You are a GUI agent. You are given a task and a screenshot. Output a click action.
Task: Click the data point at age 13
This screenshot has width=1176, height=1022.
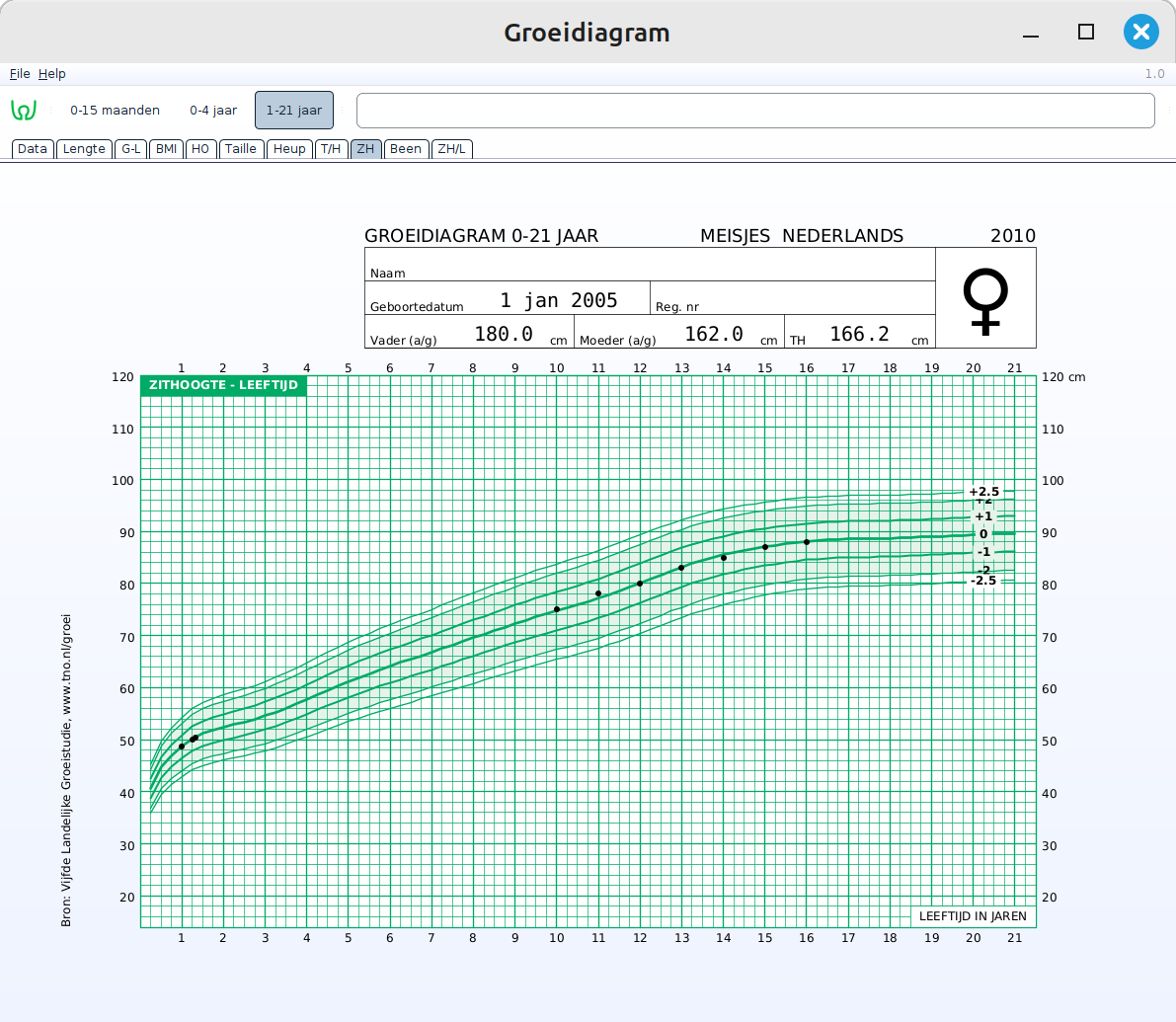[681, 568]
